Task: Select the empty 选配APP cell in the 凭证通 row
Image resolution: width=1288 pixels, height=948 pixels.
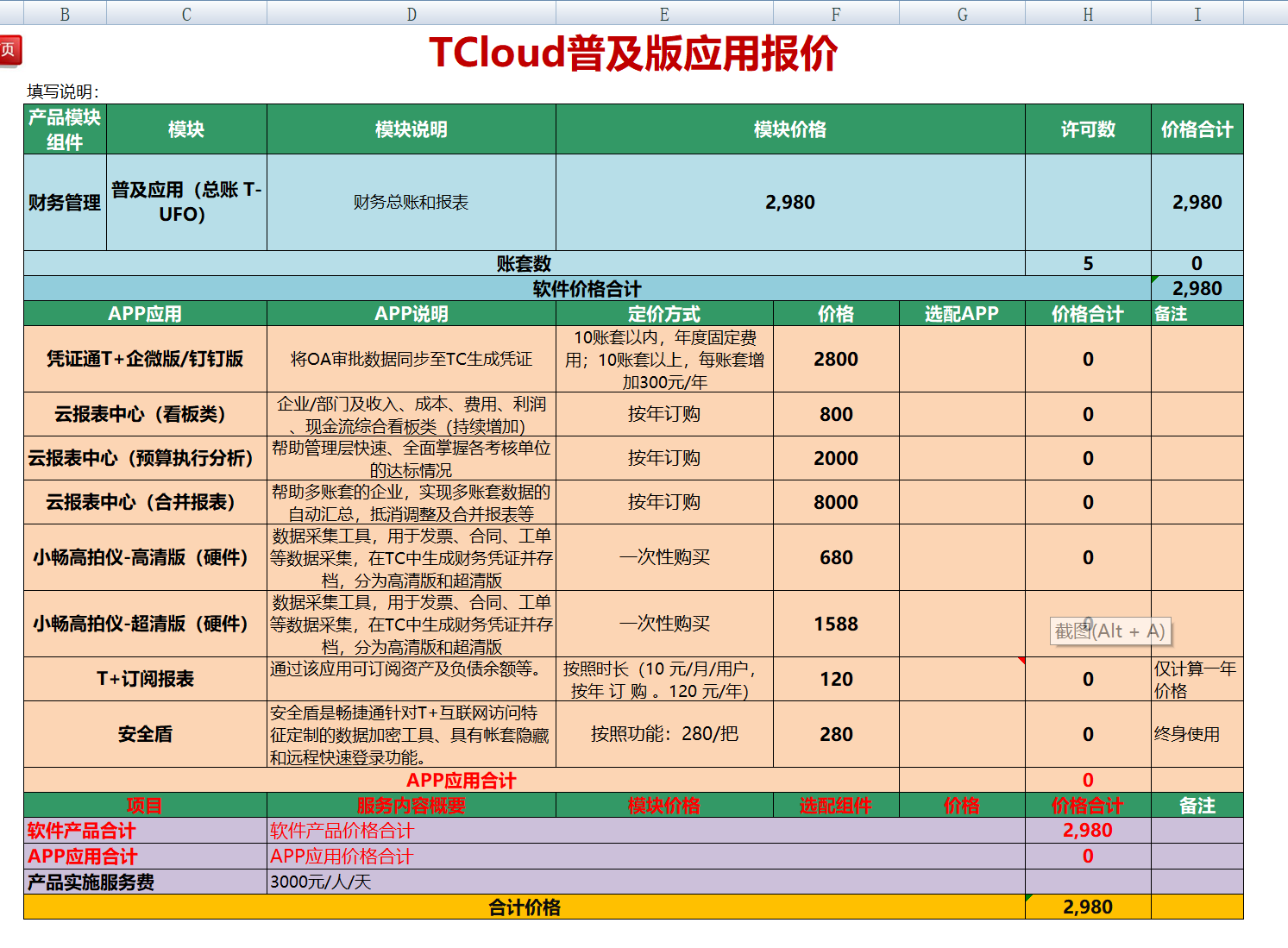Action: [x=962, y=359]
